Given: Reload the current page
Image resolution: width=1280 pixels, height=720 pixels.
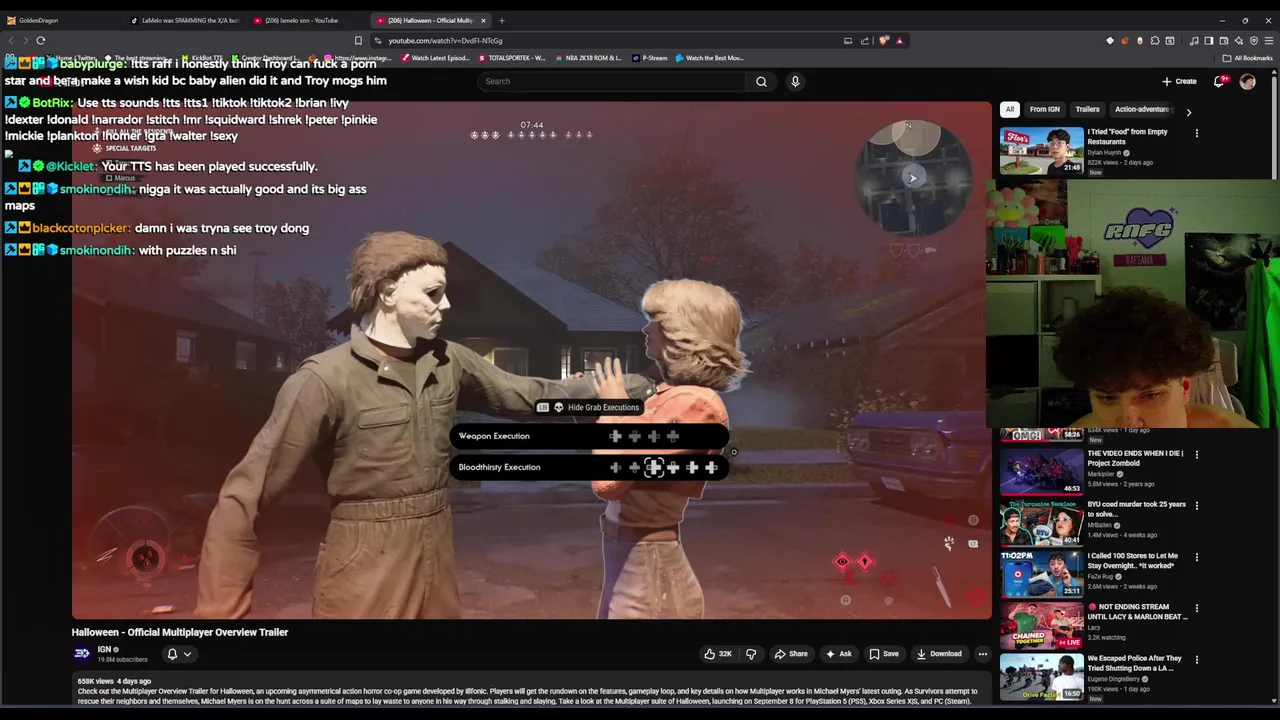Looking at the screenshot, I should (x=41, y=41).
